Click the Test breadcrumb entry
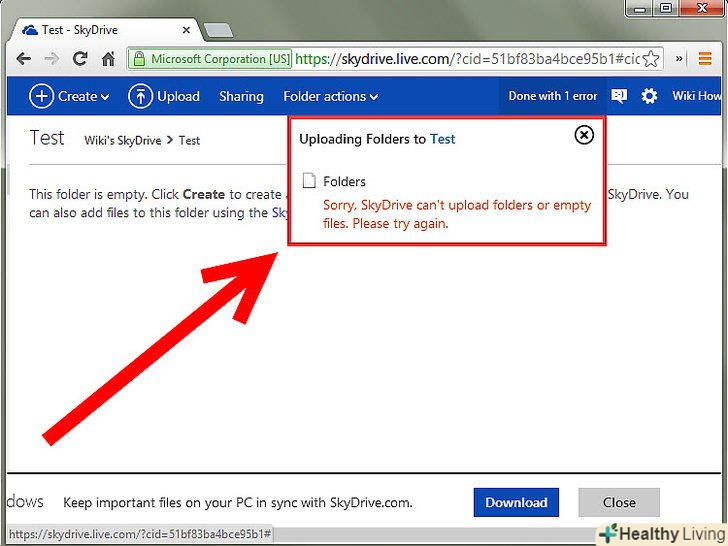Viewport: 728px width, 546px height. pyautogui.click(x=189, y=140)
